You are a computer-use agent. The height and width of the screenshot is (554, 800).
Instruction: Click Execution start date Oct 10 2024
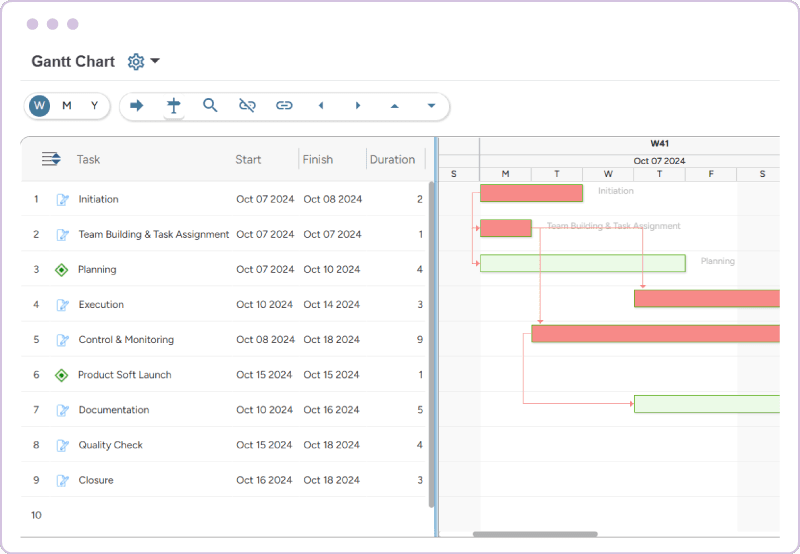[x=264, y=305]
